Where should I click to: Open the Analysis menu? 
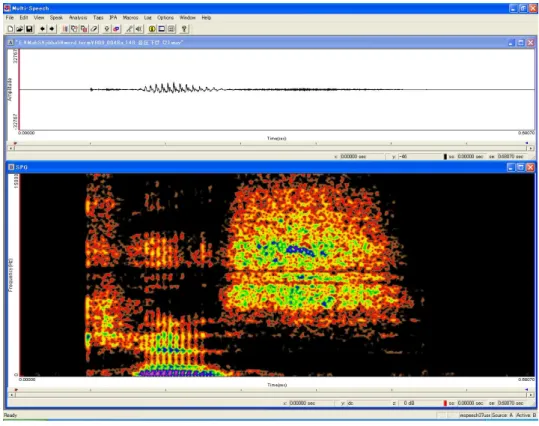pyautogui.click(x=78, y=18)
